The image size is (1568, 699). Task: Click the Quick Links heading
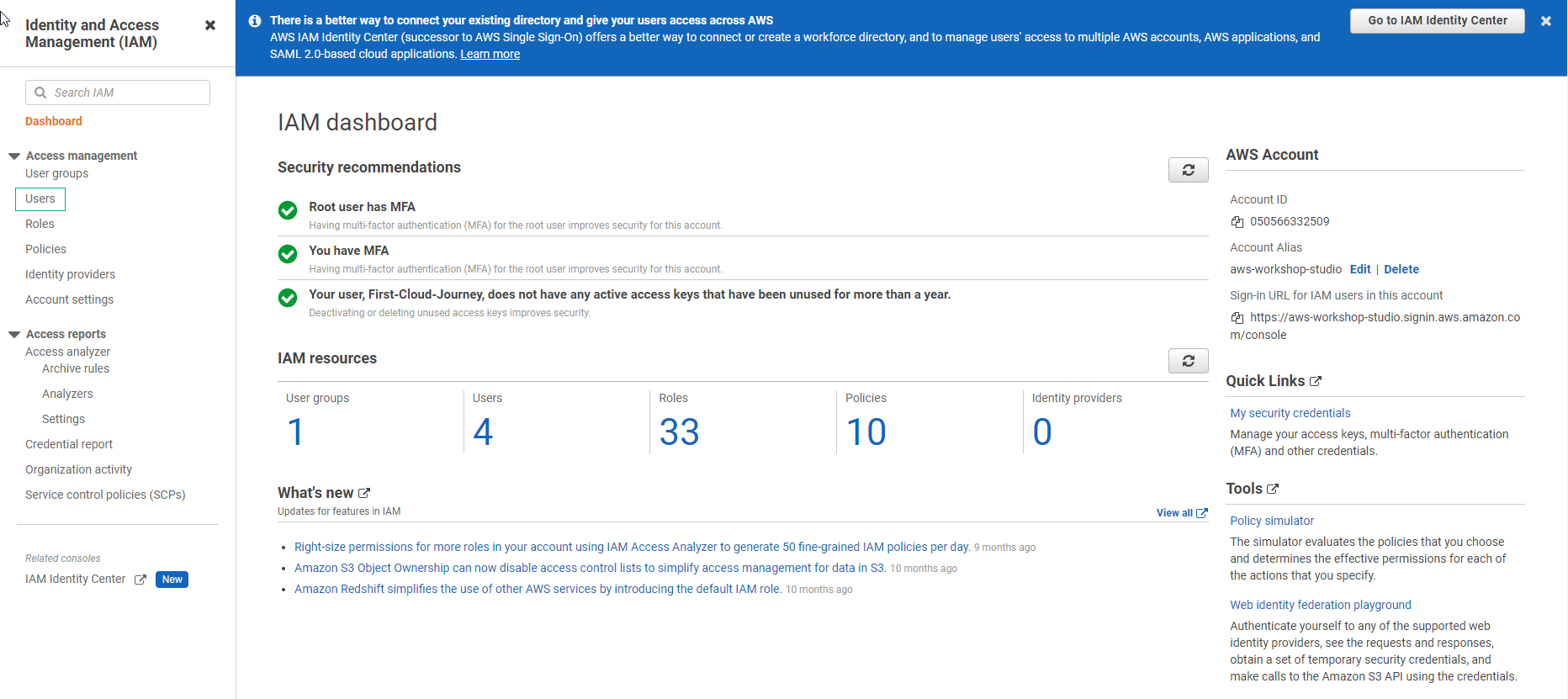[1265, 381]
